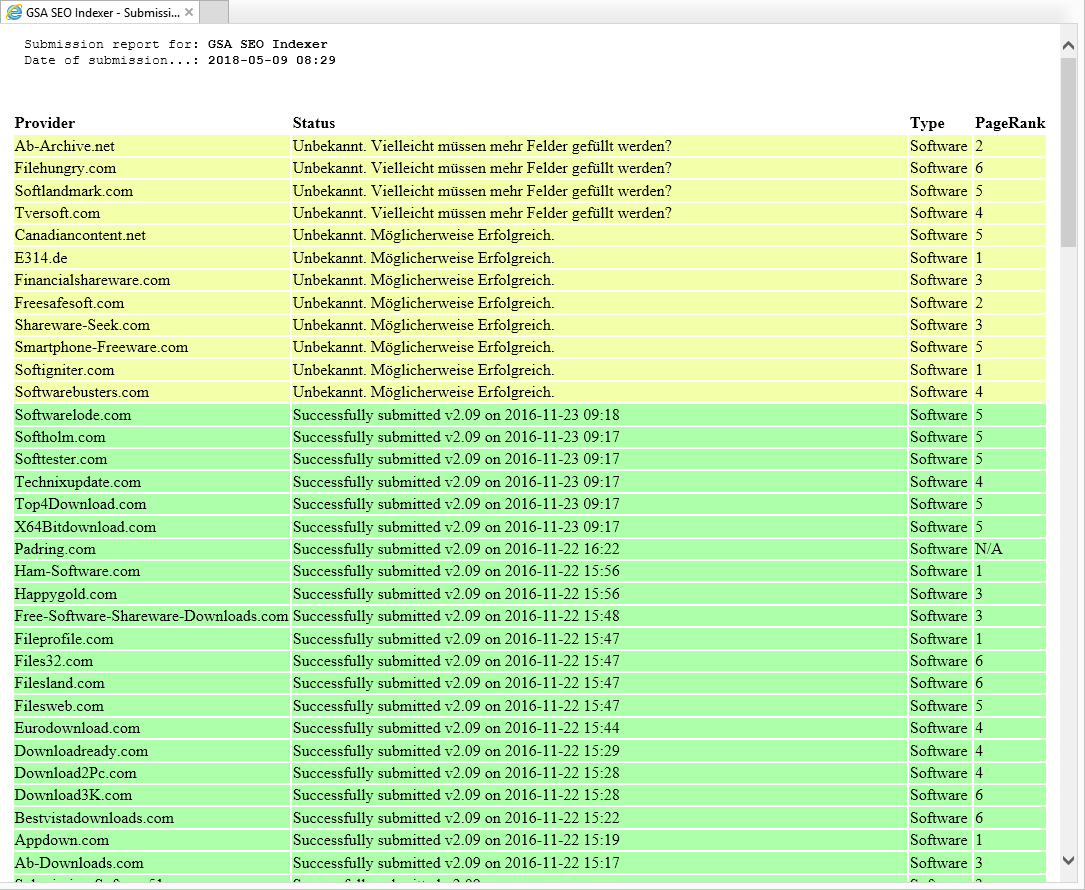
Task: Click the Softwarelode.com provider name
Action: 73,415
